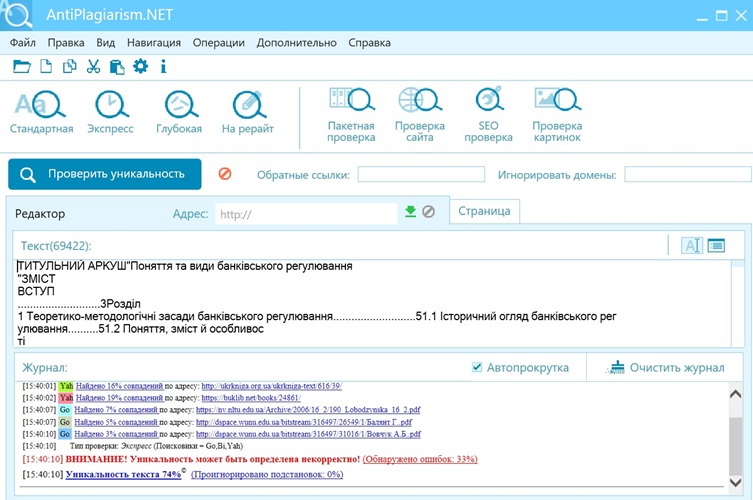Click Проигнорировано подстановок: 0% link

pos(267,474)
